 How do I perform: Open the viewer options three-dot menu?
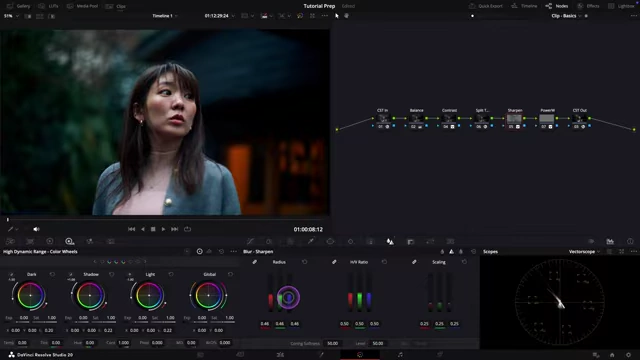pyautogui.click(x=324, y=16)
